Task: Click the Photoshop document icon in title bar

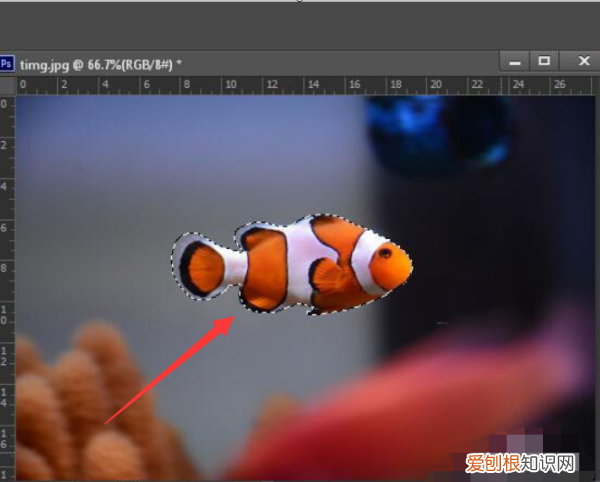Action: click(7, 63)
